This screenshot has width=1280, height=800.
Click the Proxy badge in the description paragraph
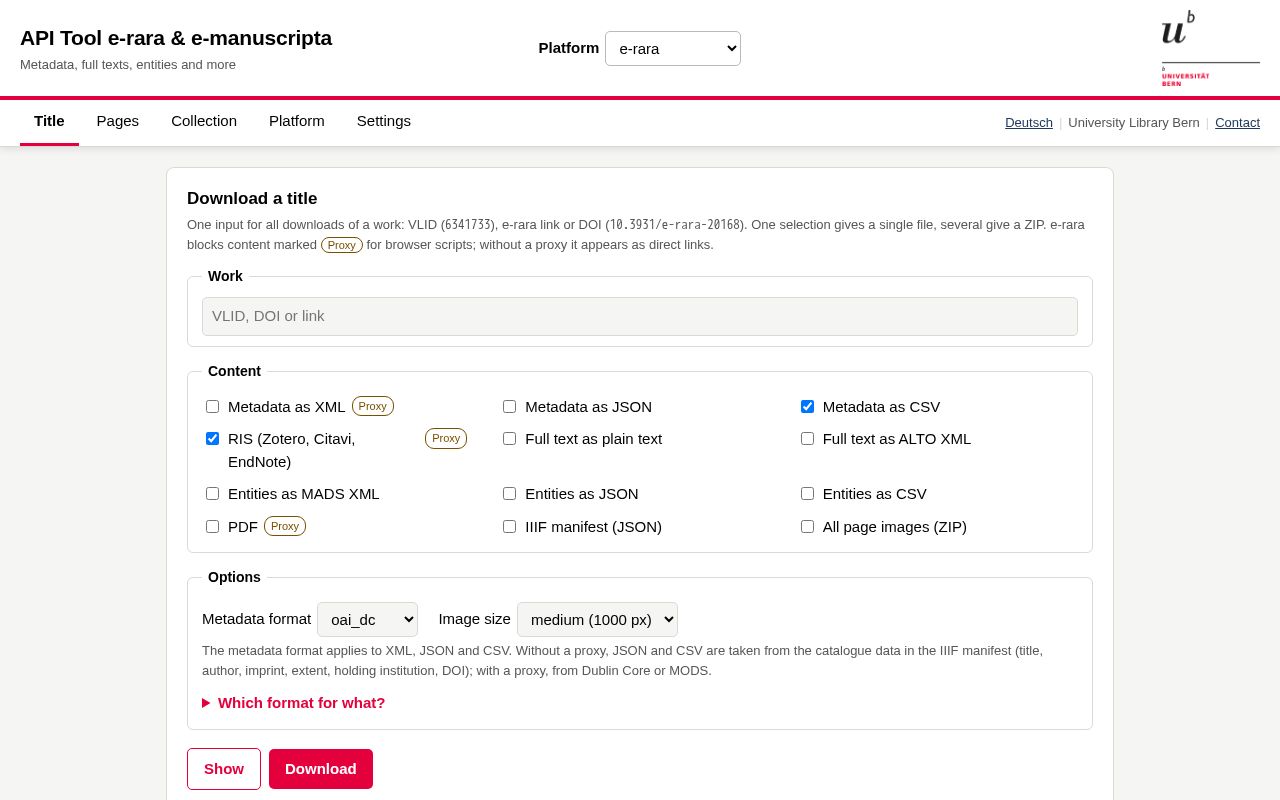[342, 245]
